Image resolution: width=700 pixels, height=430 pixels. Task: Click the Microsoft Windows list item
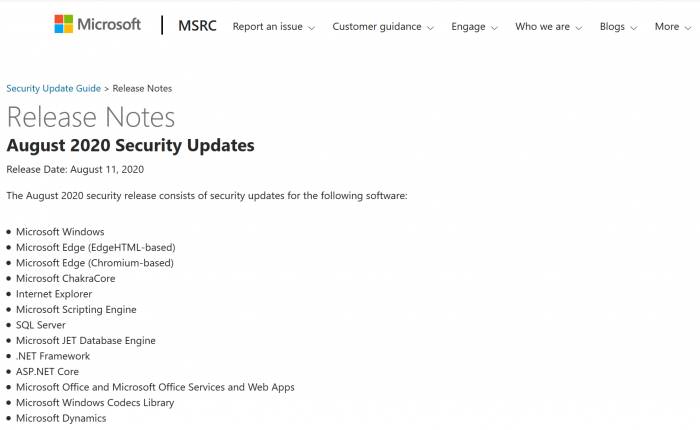60,232
